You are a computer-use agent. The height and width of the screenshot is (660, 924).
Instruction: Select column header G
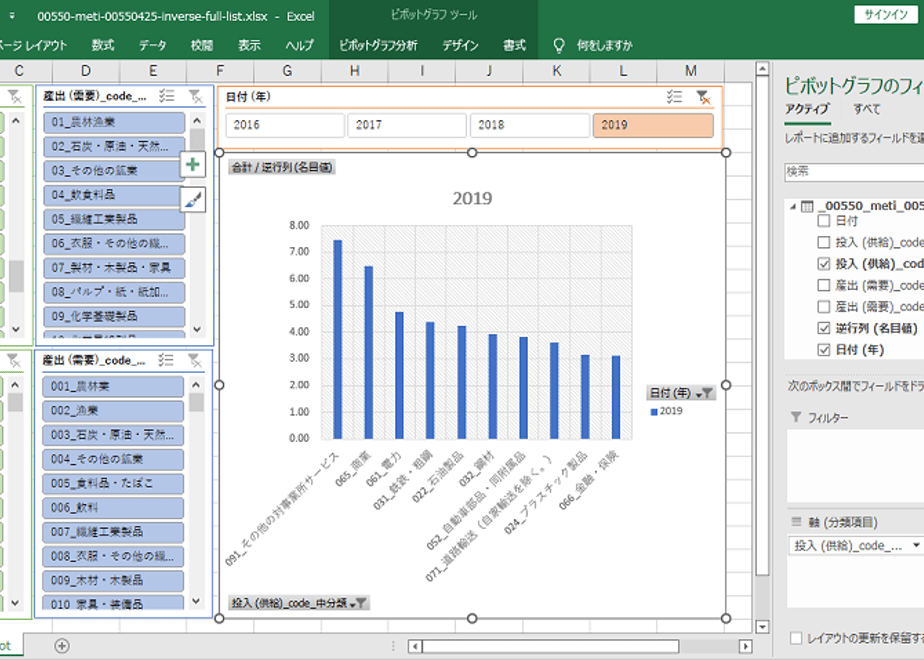point(288,71)
